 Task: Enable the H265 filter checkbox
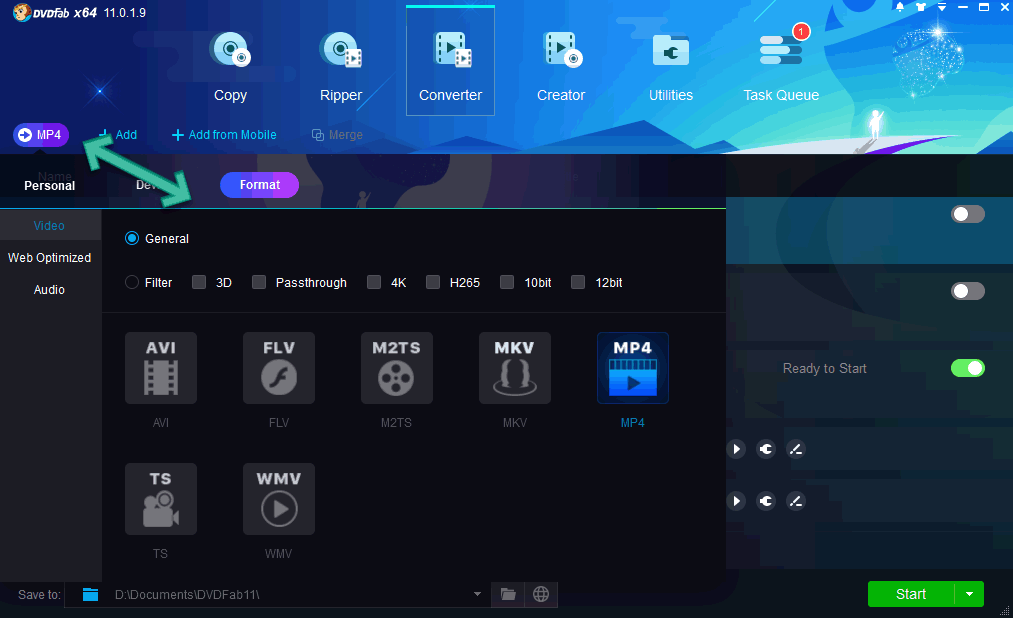[x=433, y=282]
